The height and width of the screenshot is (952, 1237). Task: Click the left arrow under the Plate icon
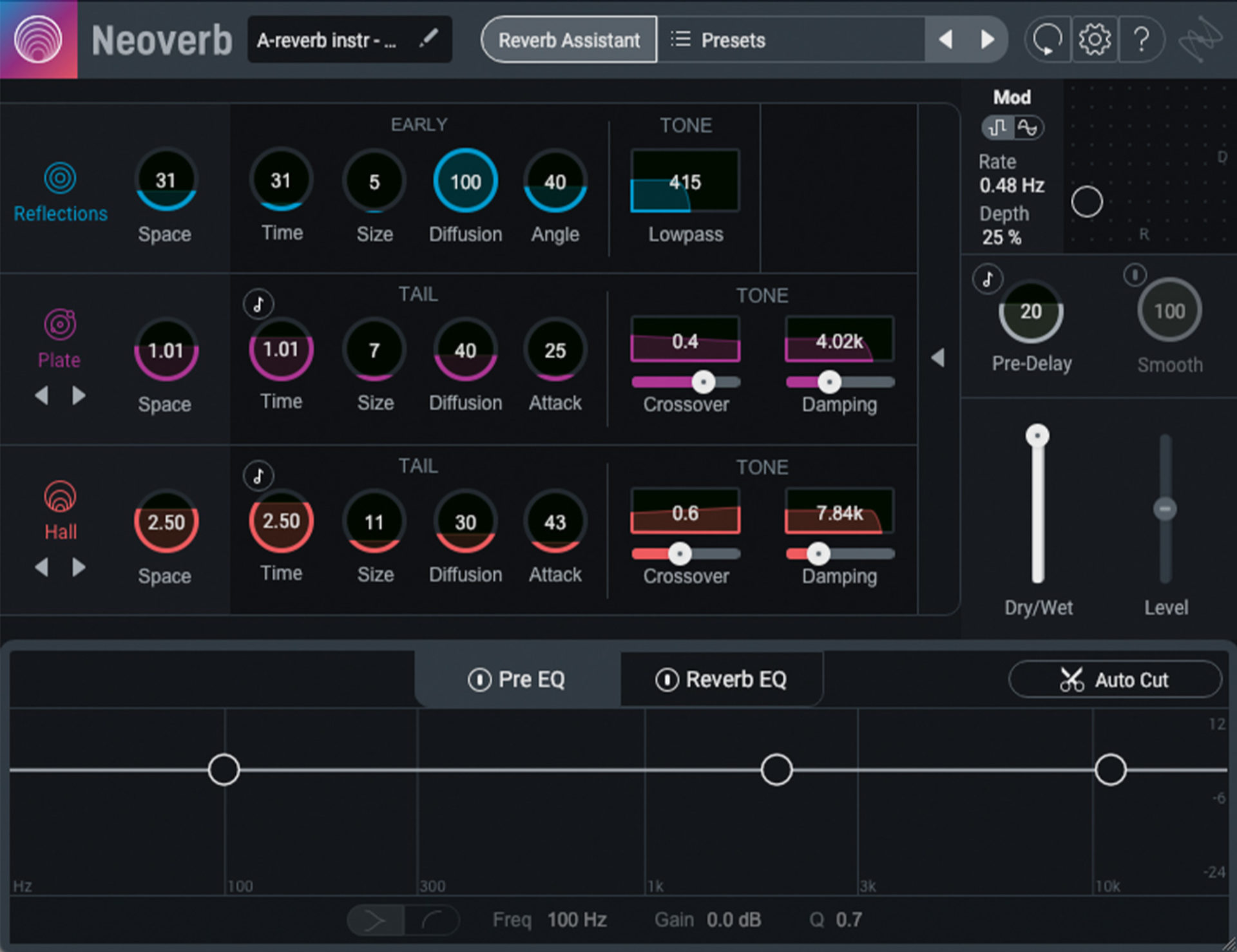[x=43, y=395]
